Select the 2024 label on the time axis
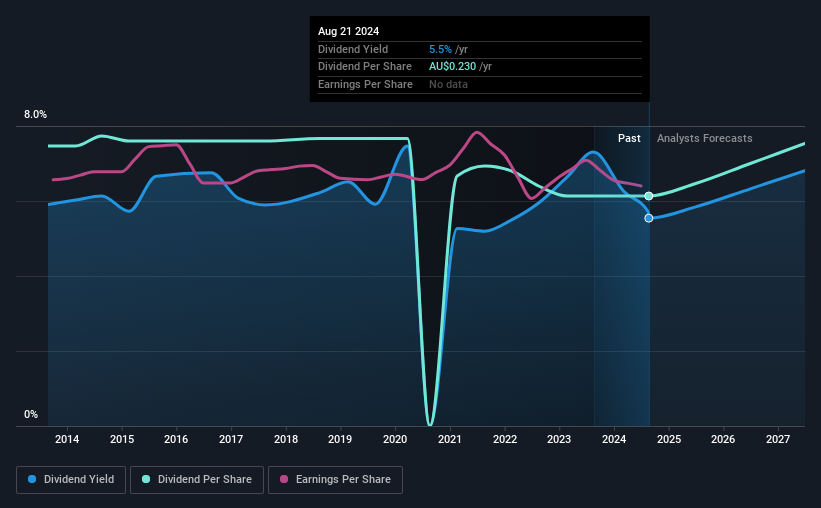821x508 pixels. tap(614, 439)
